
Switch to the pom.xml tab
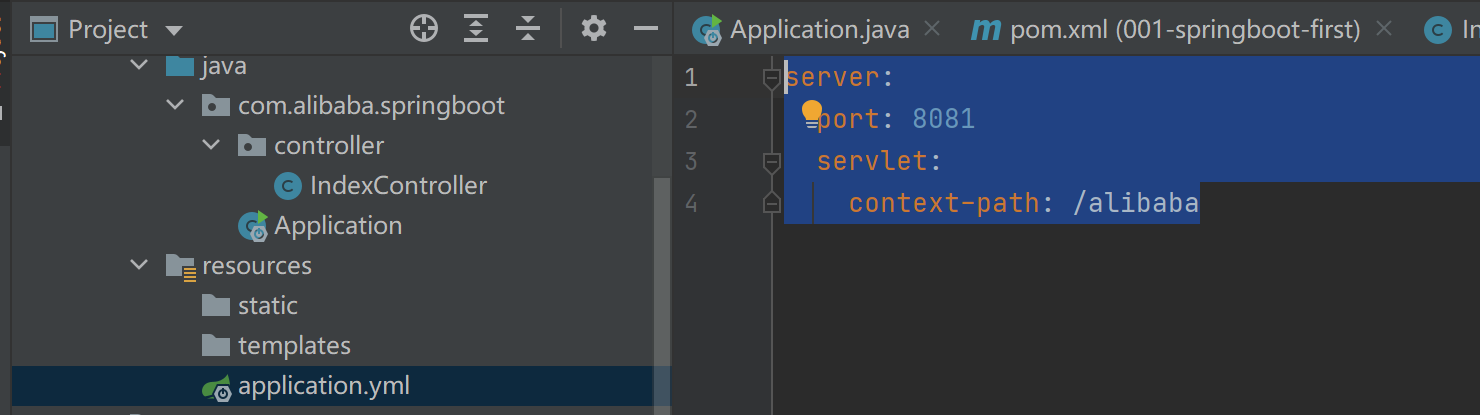pyautogui.click(x=1184, y=30)
